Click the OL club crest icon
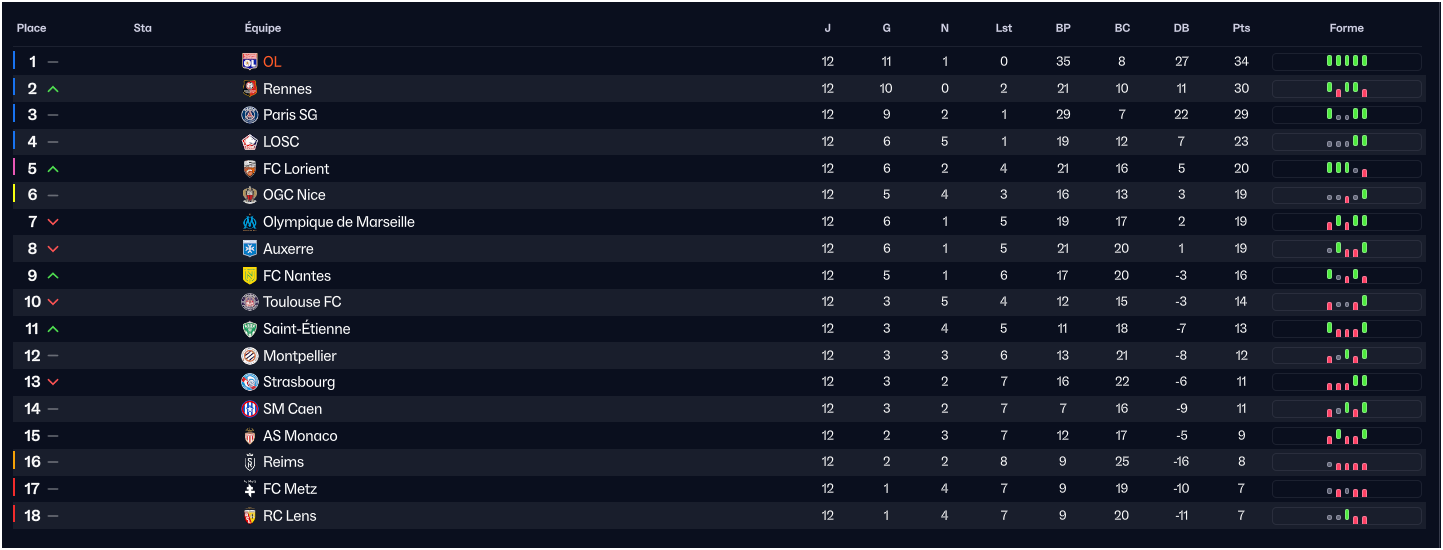 pyautogui.click(x=250, y=62)
